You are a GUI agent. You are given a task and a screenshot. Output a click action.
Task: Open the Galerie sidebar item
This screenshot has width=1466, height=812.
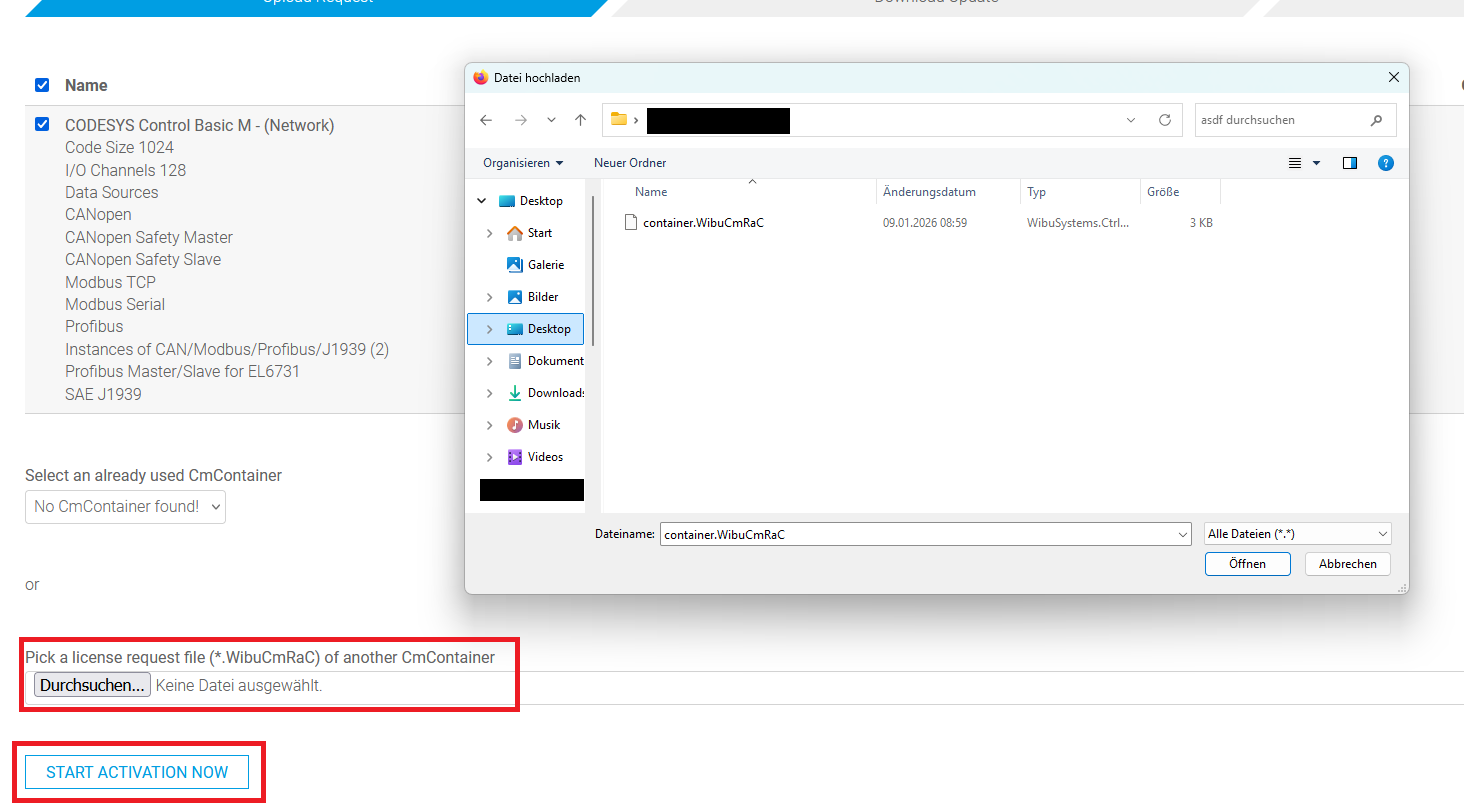coord(545,265)
